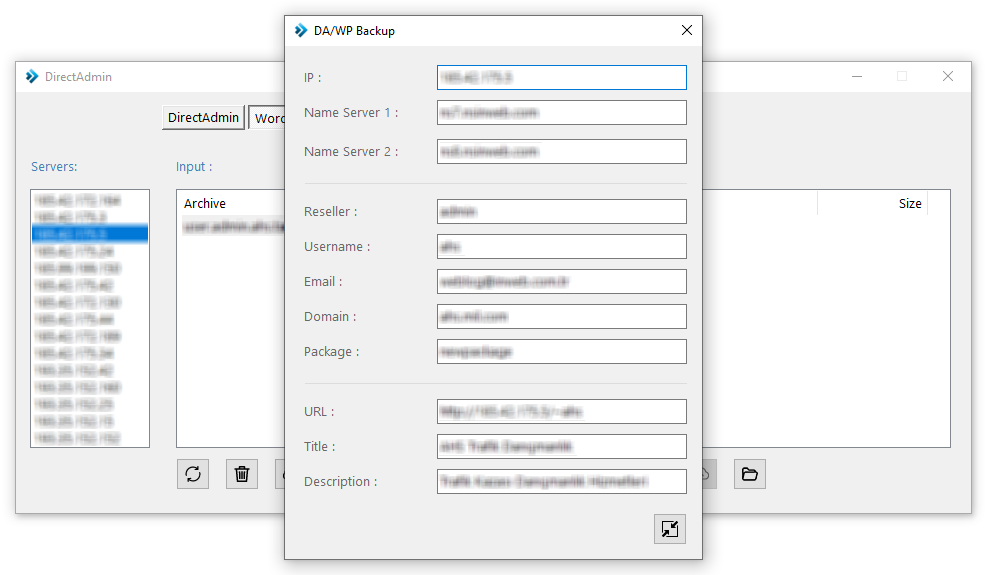The width and height of the screenshot is (987, 575).
Task: Switch to the DirectAdmin tab
Action: [x=203, y=118]
